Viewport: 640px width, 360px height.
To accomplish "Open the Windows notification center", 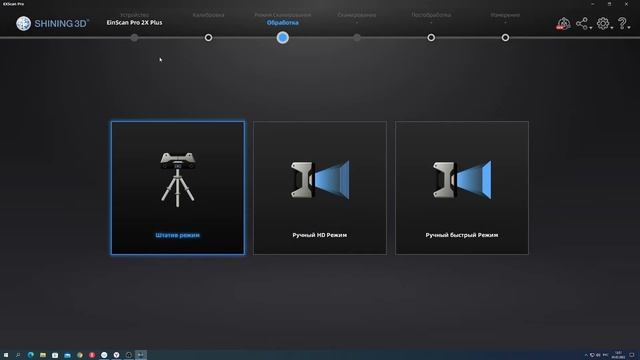I will pos(632,356).
